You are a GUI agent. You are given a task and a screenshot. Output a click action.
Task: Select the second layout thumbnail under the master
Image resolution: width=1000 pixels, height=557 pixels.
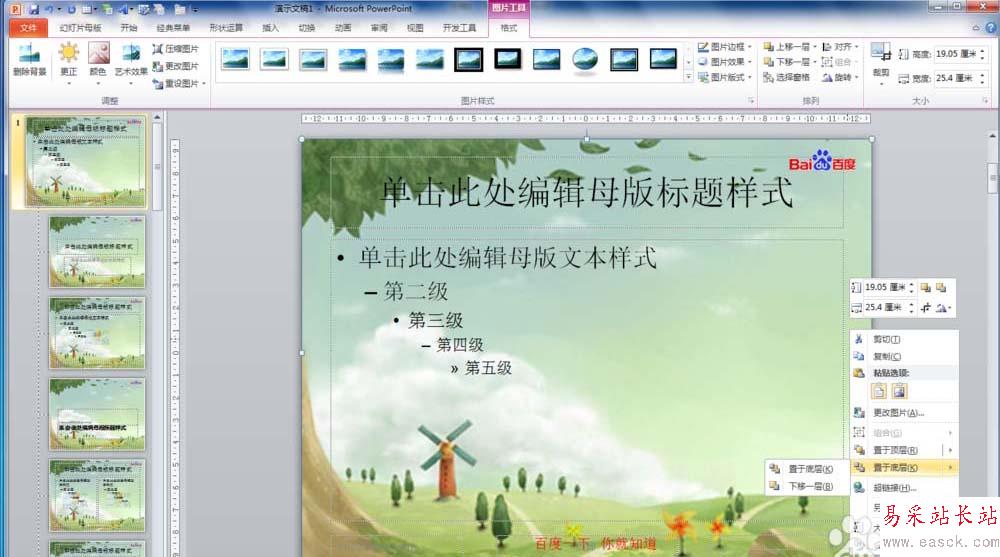pos(97,333)
